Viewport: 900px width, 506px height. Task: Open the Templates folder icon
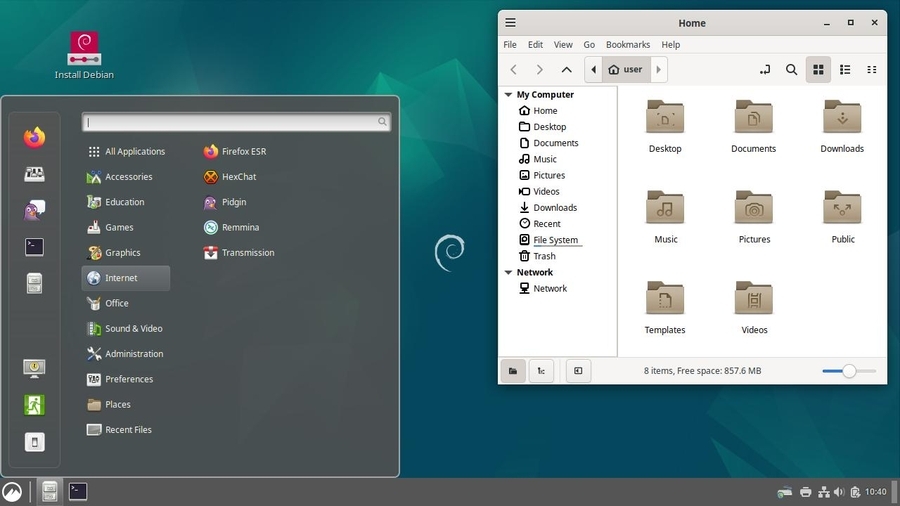click(665, 308)
